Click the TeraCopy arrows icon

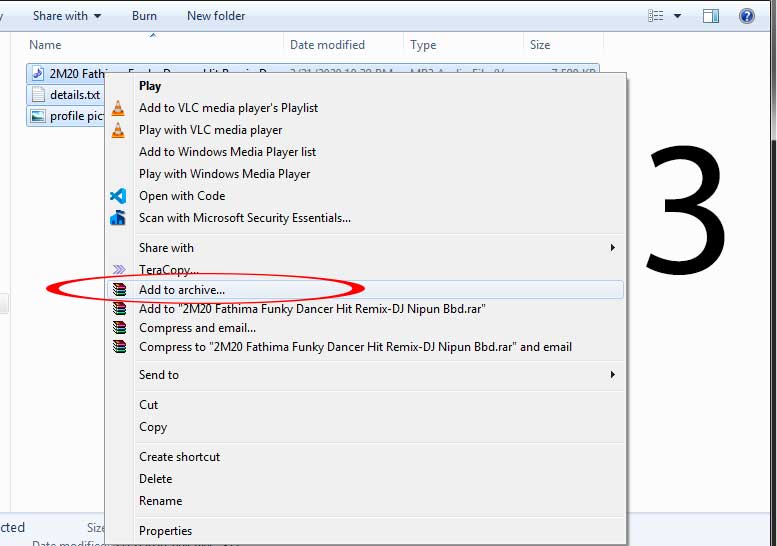[119, 270]
